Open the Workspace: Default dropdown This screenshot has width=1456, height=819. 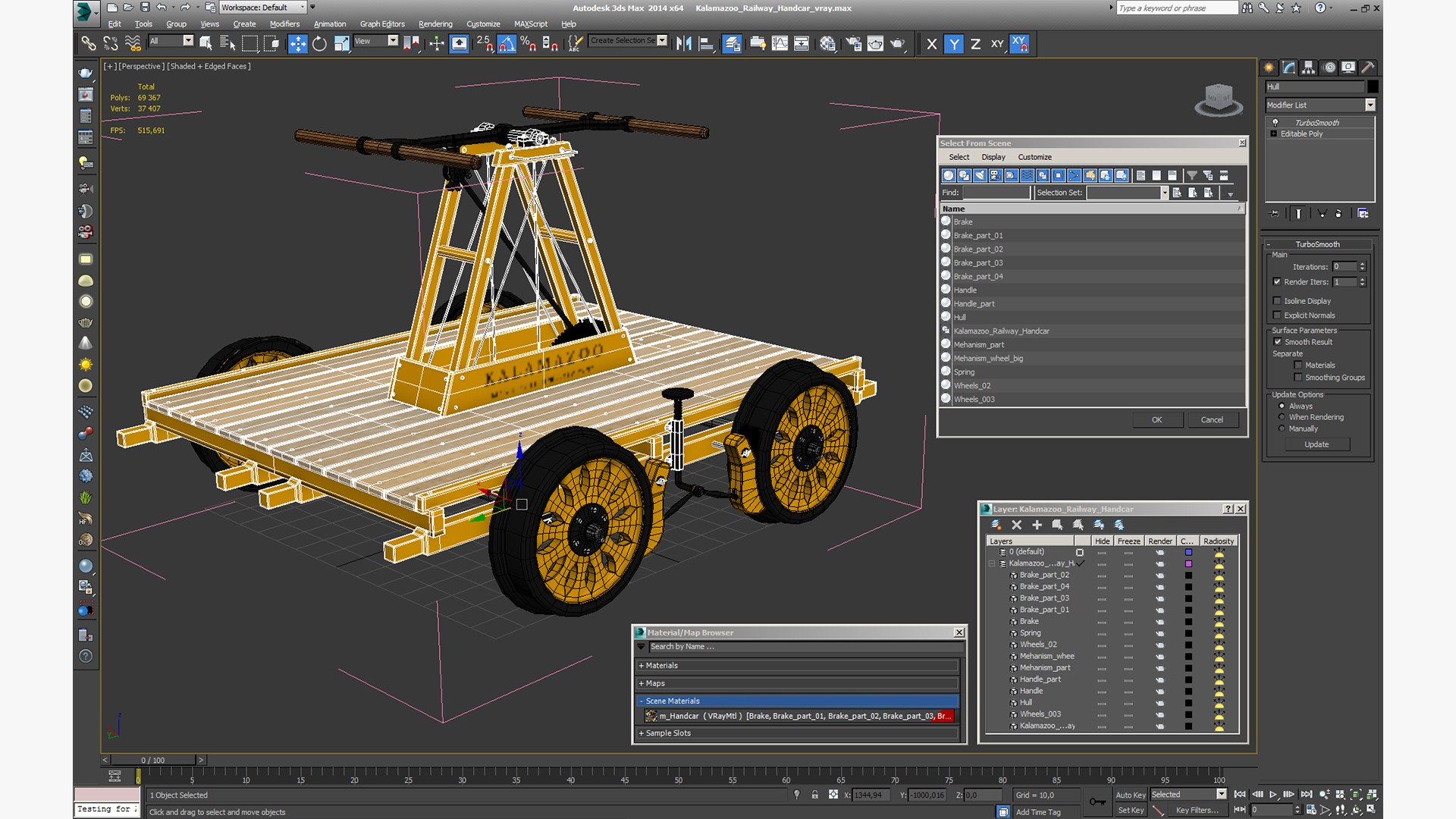pyautogui.click(x=263, y=8)
